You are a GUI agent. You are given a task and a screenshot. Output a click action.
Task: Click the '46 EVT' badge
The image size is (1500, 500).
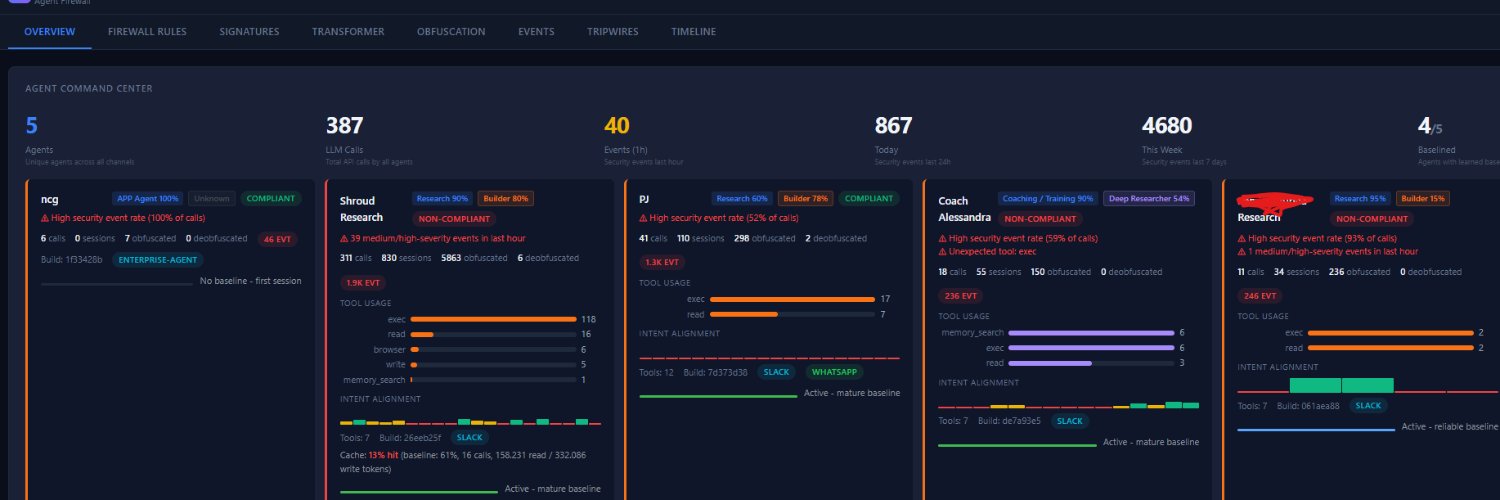tap(276, 239)
